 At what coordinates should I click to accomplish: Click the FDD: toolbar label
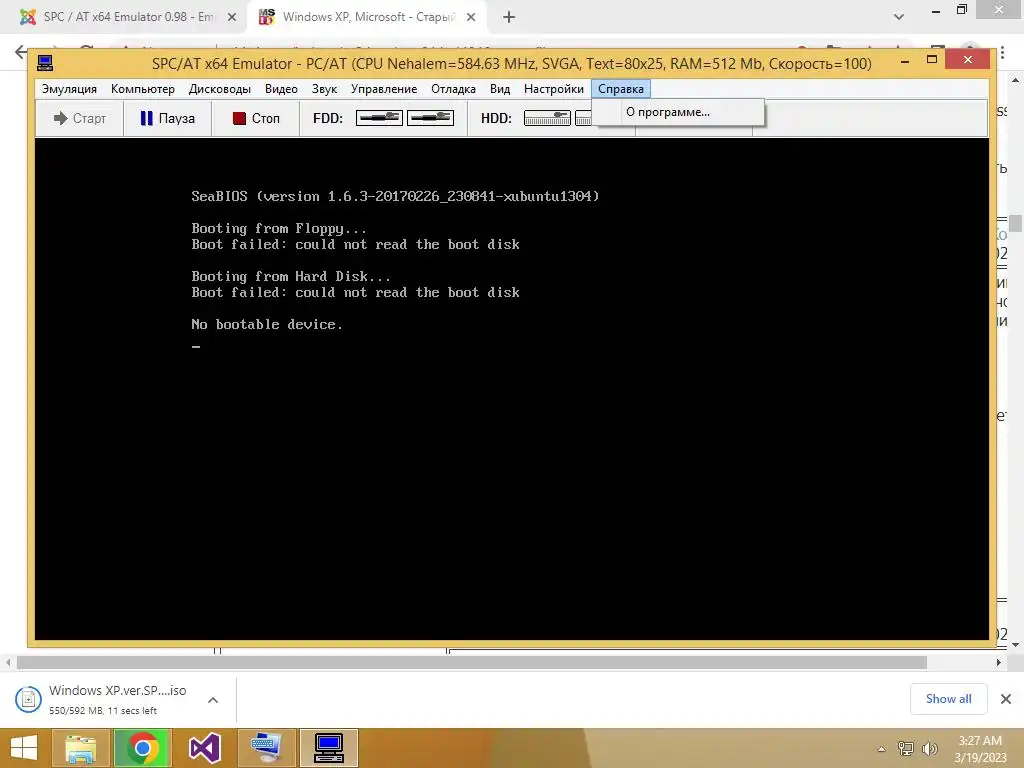pyautogui.click(x=328, y=118)
